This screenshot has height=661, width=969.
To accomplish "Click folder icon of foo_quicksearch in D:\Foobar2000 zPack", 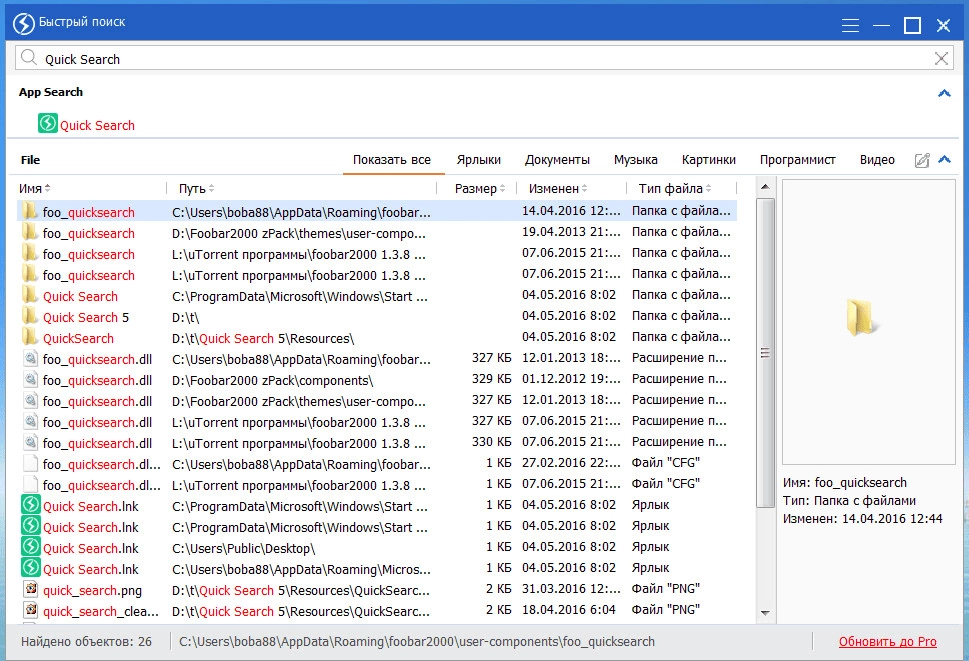I will pos(29,232).
